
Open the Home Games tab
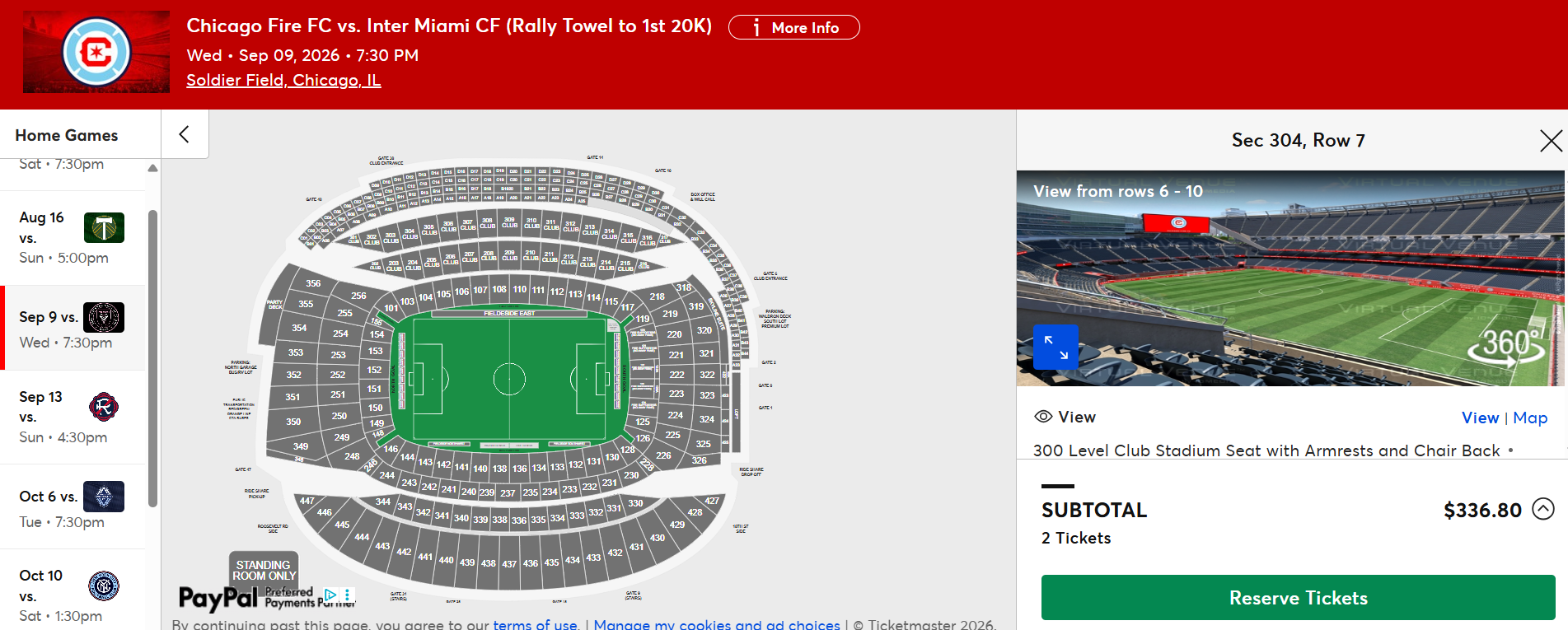pyautogui.click(x=67, y=135)
